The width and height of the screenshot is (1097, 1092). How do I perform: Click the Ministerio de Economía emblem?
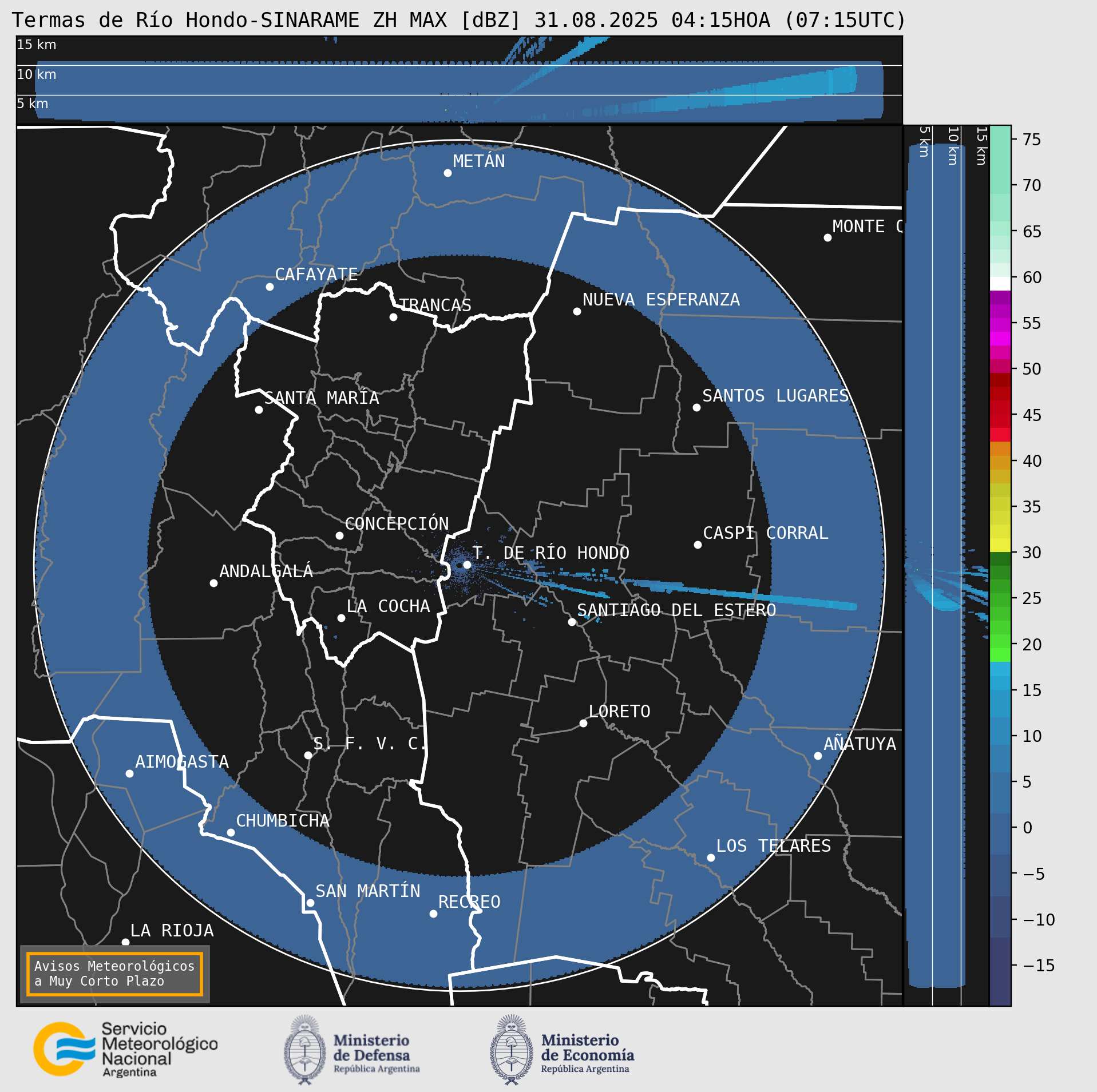click(511, 1050)
